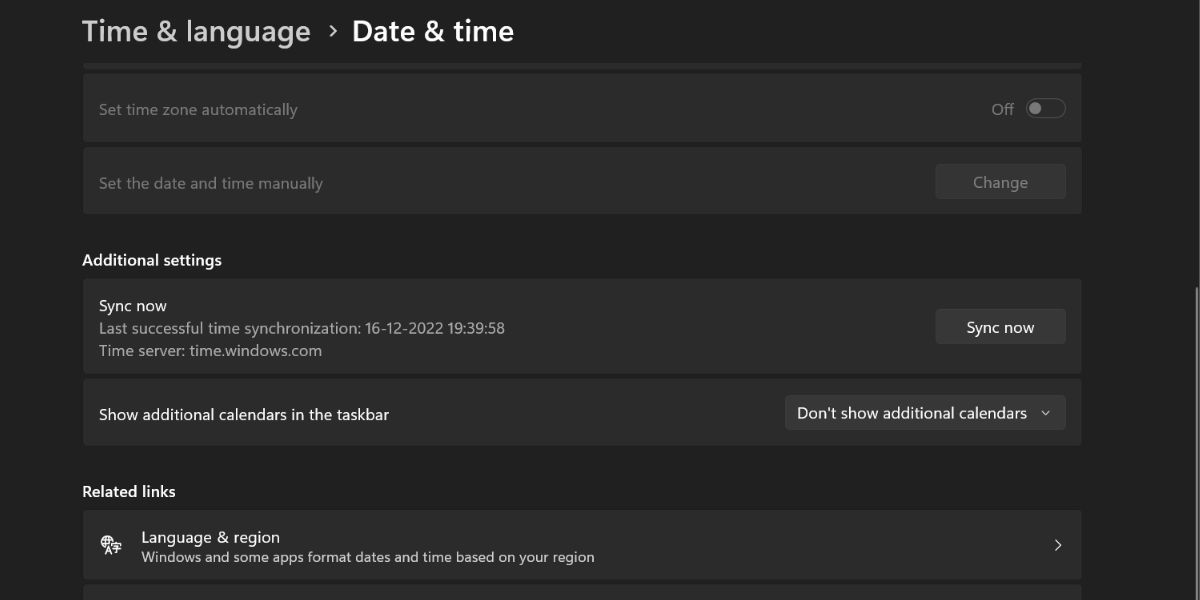1200x600 pixels.
Task: Select Date & time in the breadcrumb
Action: 433,31
